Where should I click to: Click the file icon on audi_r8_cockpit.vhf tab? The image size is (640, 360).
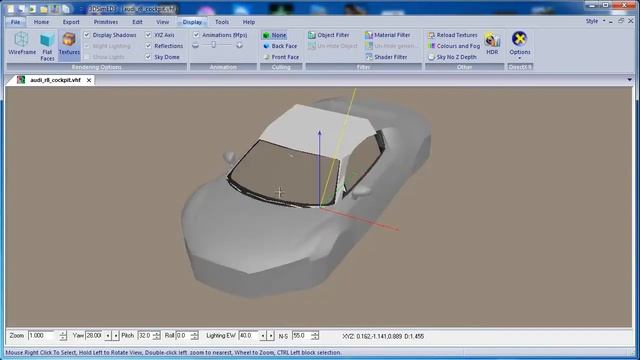[21, 80]
